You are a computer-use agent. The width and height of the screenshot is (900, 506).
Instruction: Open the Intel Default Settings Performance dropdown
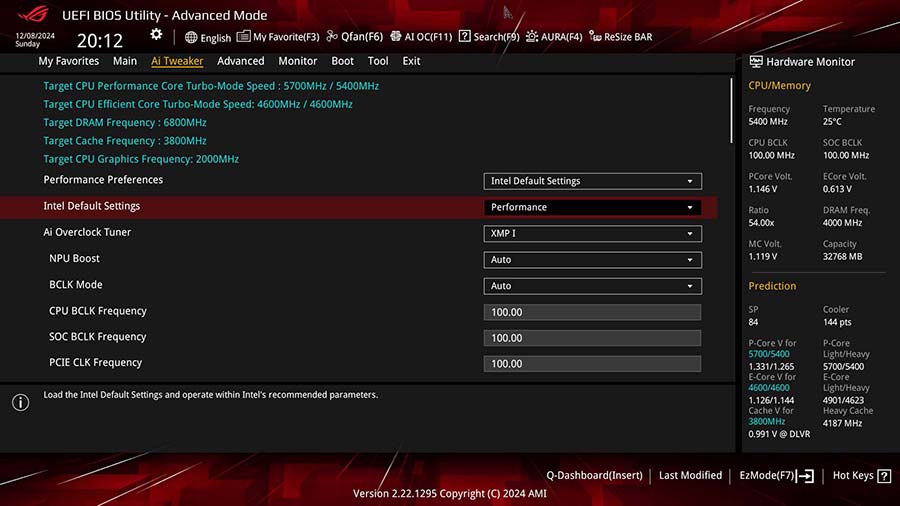coord(592,207)
